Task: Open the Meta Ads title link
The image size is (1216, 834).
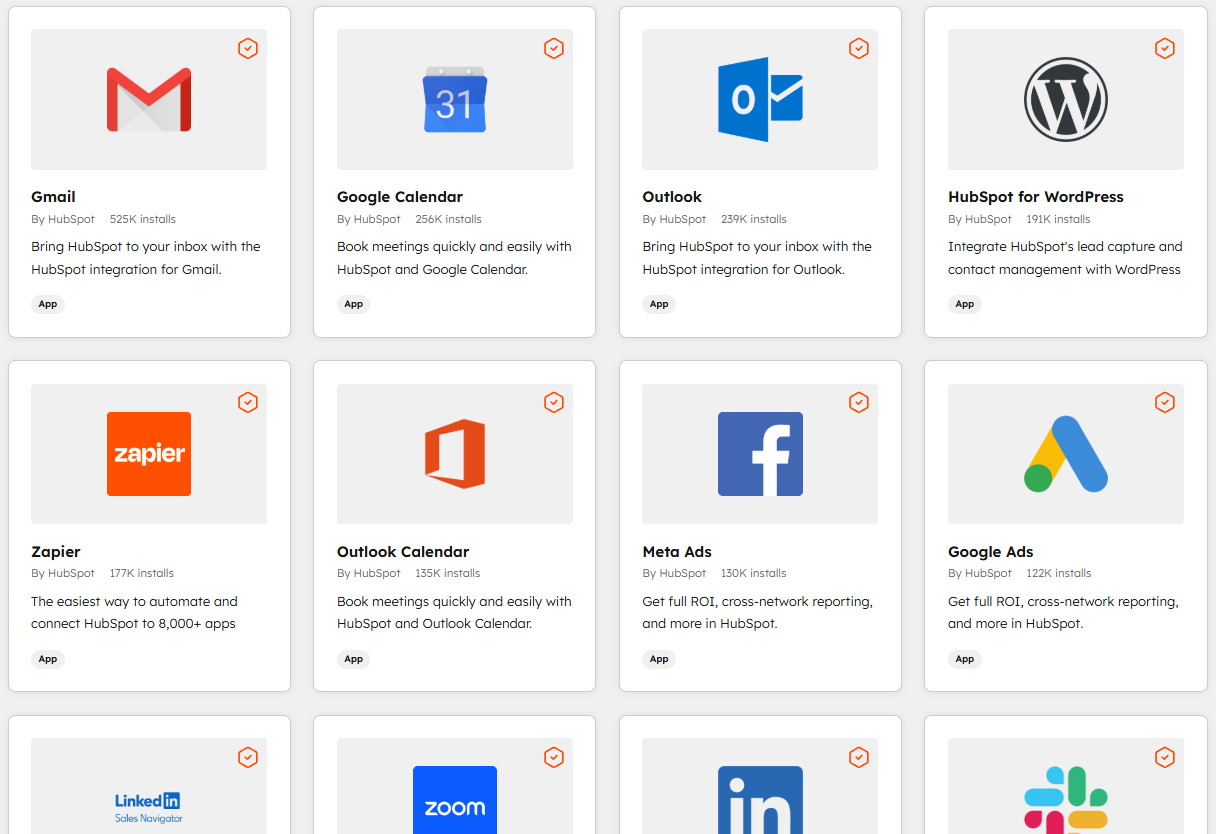Action: click(x=677, y=552)
